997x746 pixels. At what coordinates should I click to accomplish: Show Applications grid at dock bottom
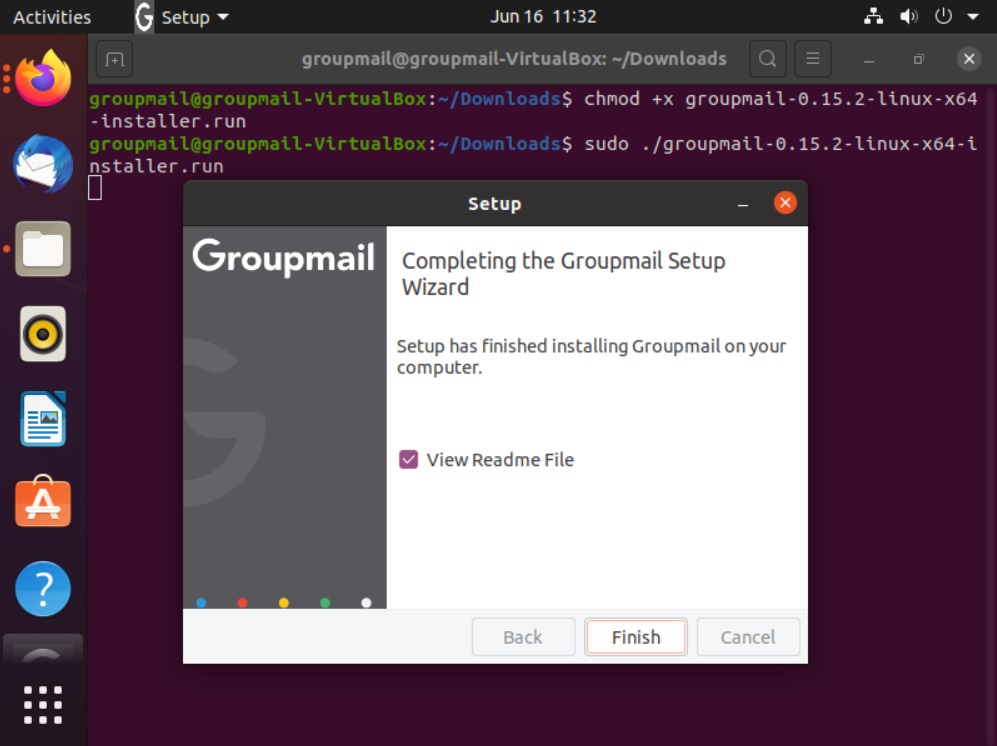(x=43, y=705)
